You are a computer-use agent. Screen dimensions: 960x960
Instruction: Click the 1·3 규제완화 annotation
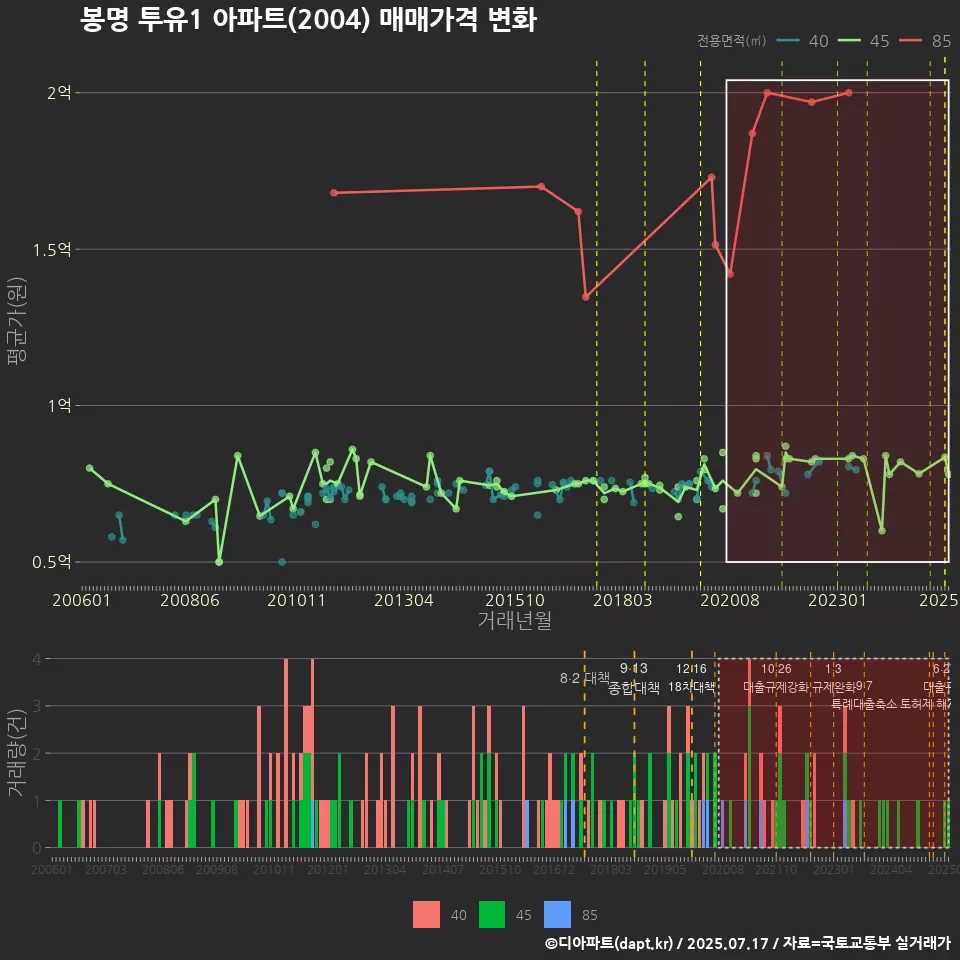833,678
